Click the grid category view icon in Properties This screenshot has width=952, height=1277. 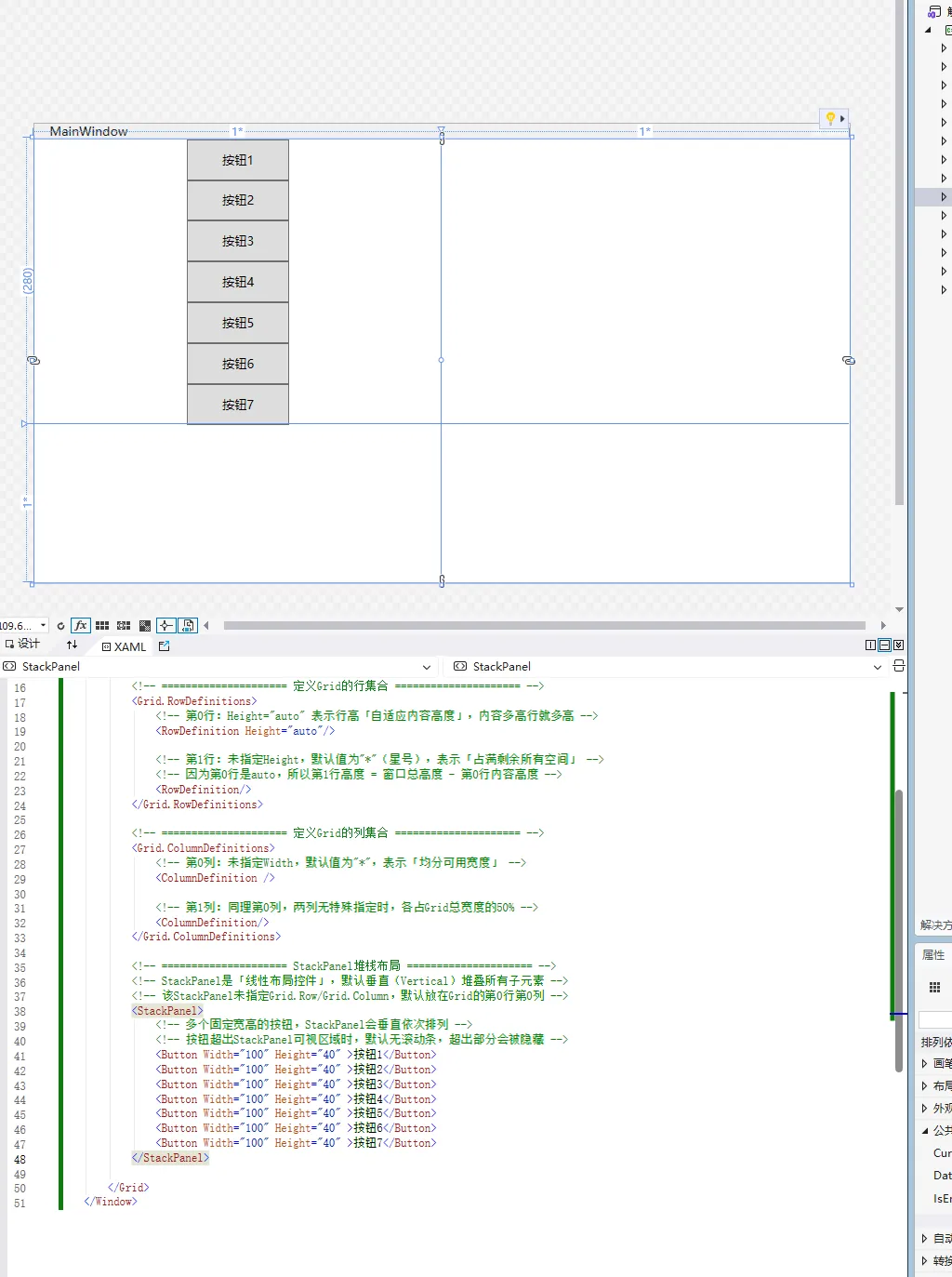(x=934, y=987)
